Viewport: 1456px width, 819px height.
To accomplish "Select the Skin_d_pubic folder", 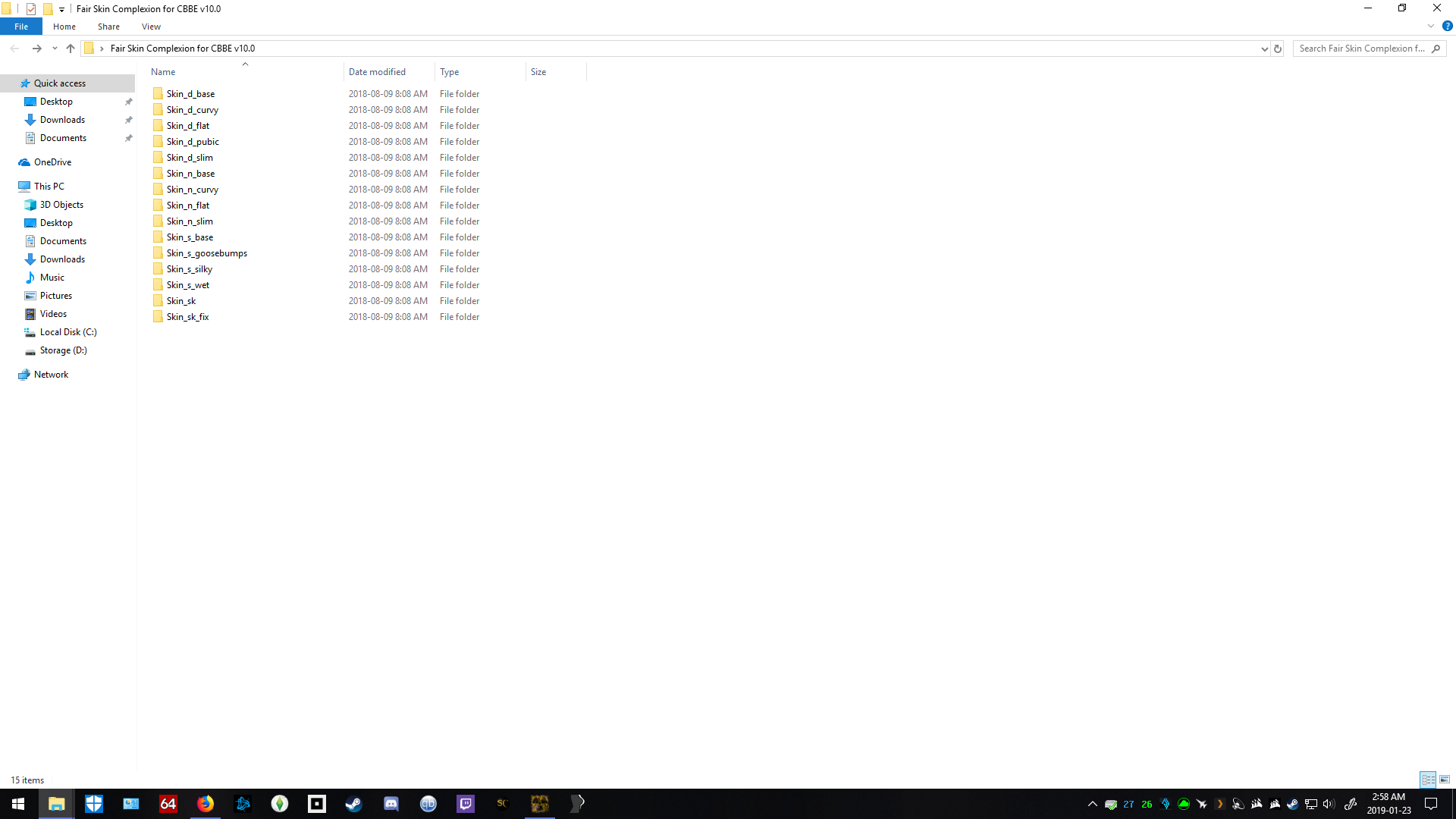I will tap(193, 142).
